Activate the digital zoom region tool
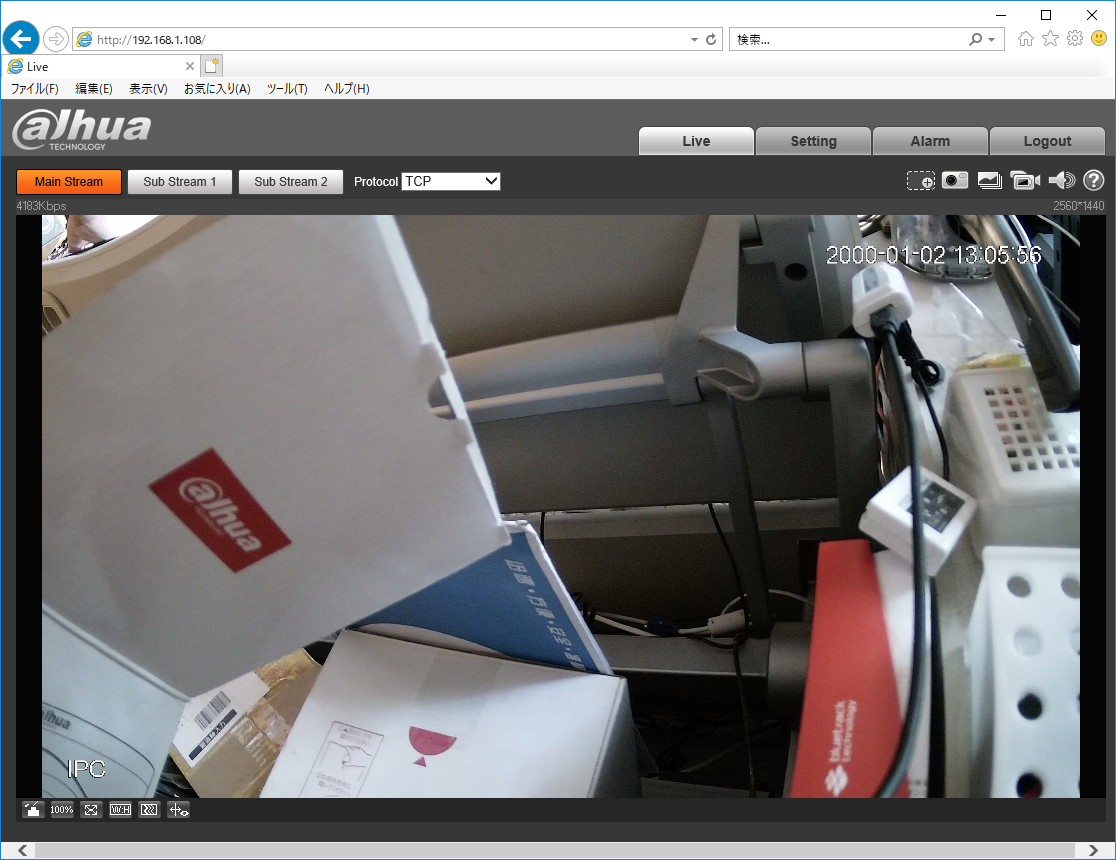1116x860 pixels. 920,181
